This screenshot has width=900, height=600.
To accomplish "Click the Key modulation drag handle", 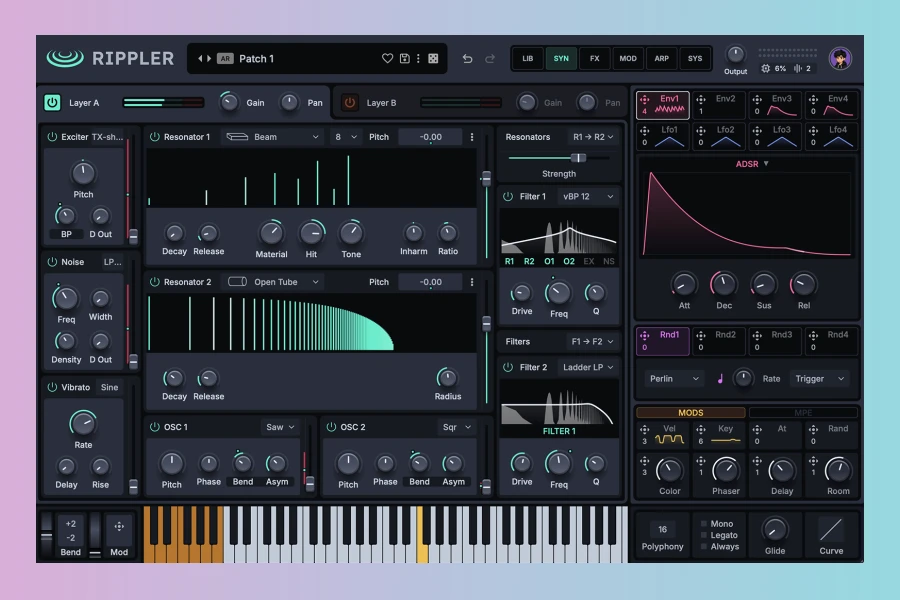I will pos(701,429).
